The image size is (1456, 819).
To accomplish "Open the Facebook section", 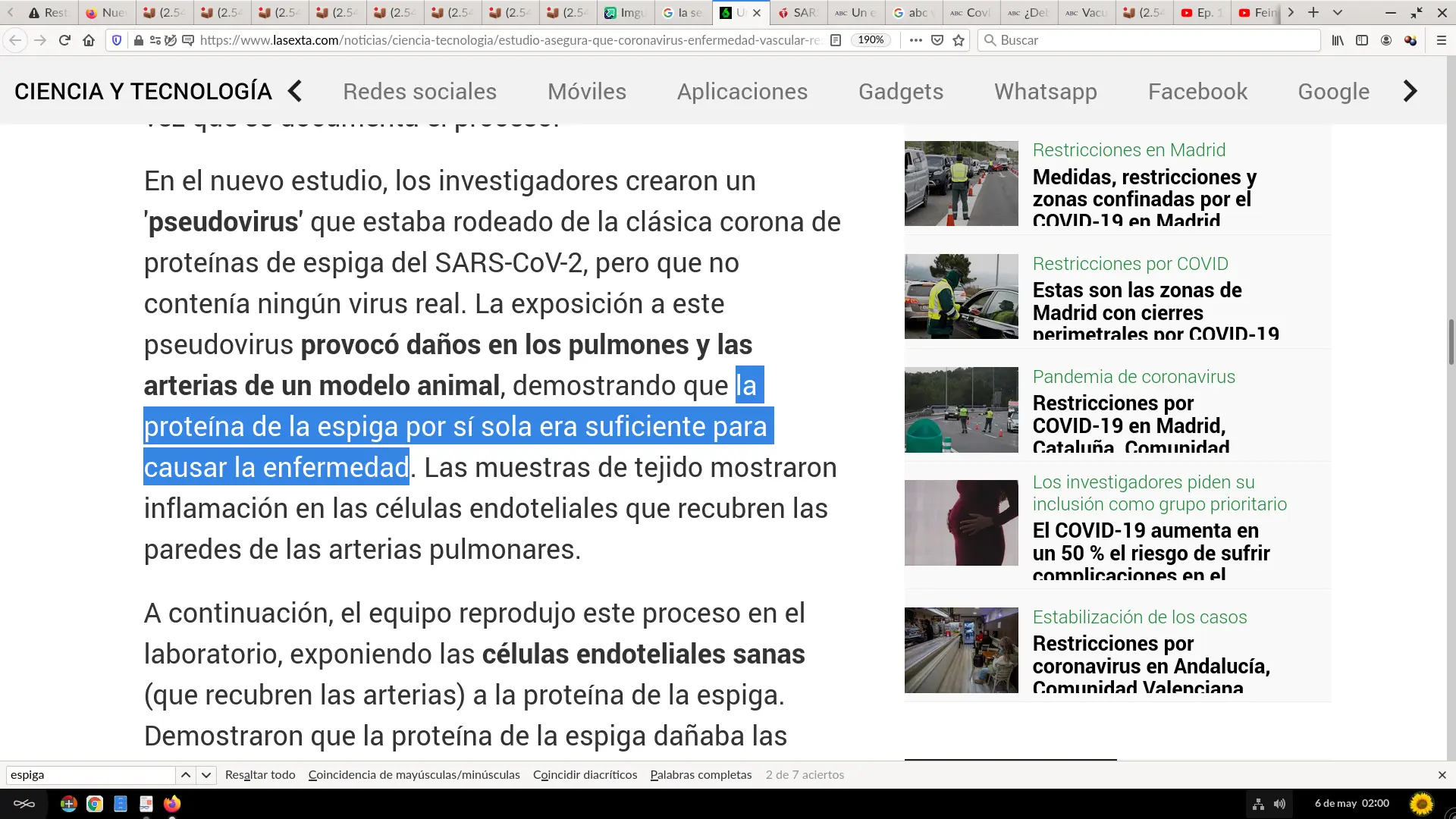I will tap(1197, 91).
